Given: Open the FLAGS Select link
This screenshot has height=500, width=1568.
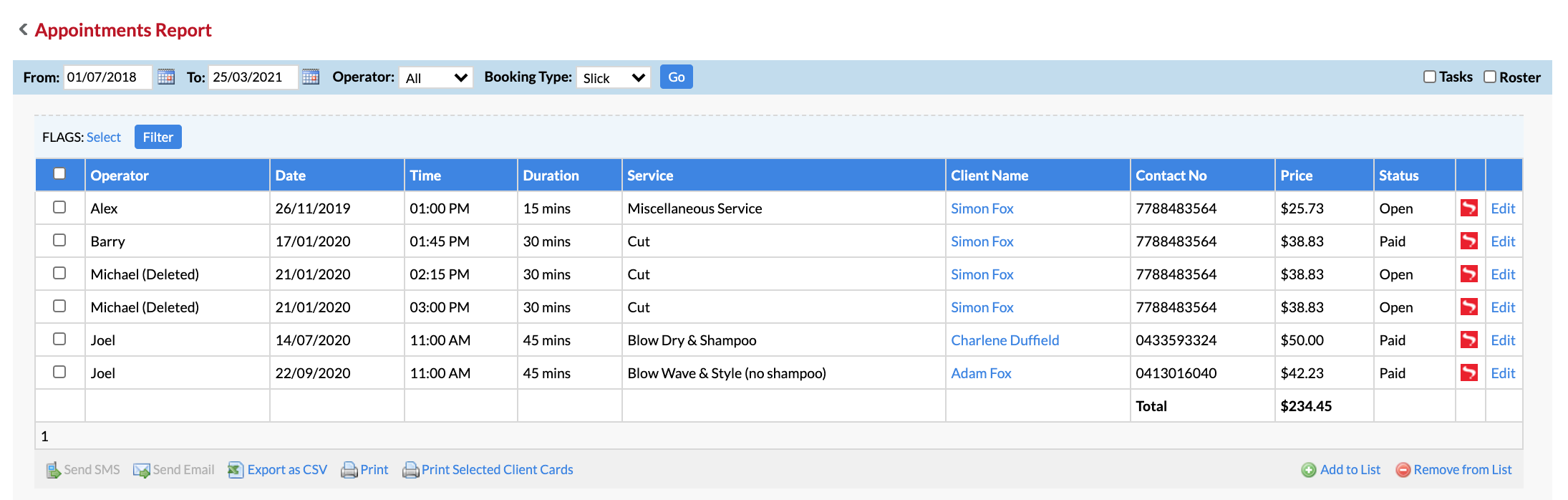Looking at the screenshot, I should click(104, 137).
